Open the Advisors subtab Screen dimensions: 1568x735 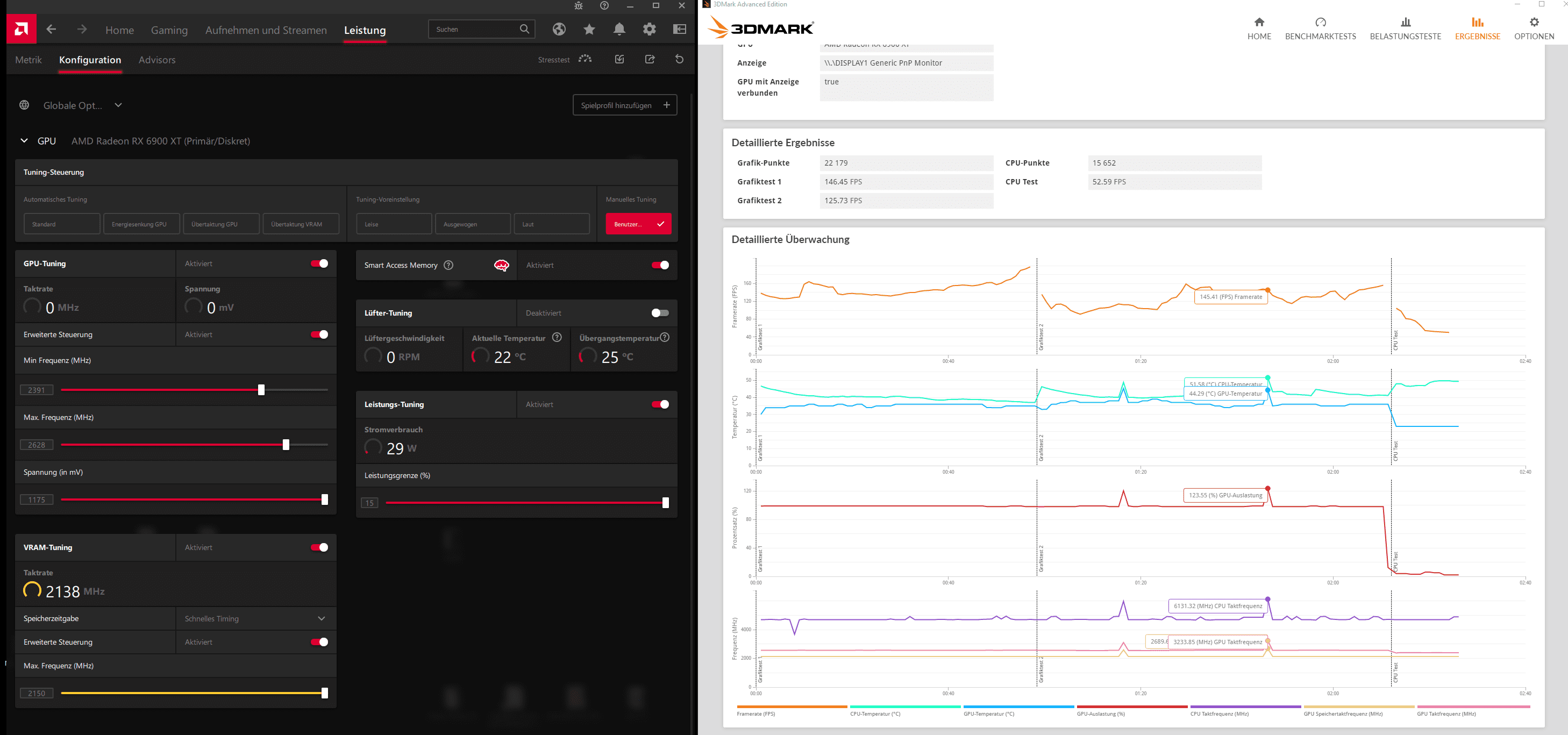[157, 60]
